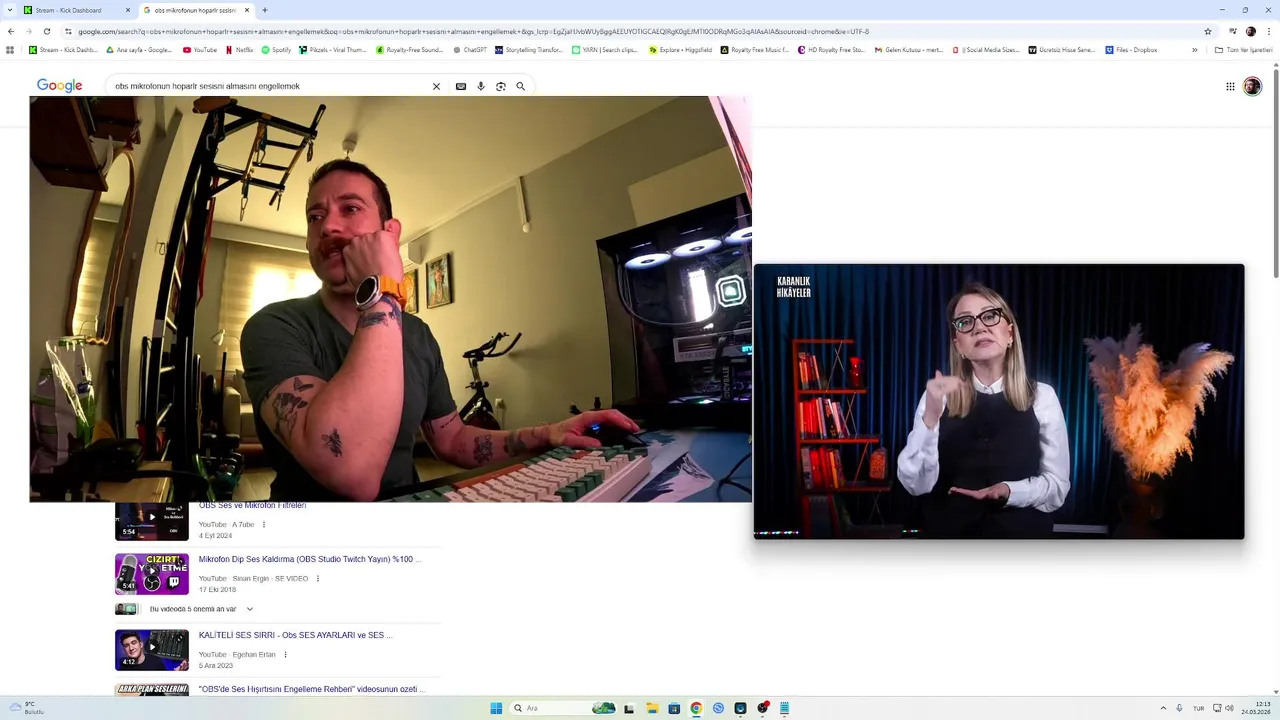Open the clock and date in taskbar

point(1256,708)
